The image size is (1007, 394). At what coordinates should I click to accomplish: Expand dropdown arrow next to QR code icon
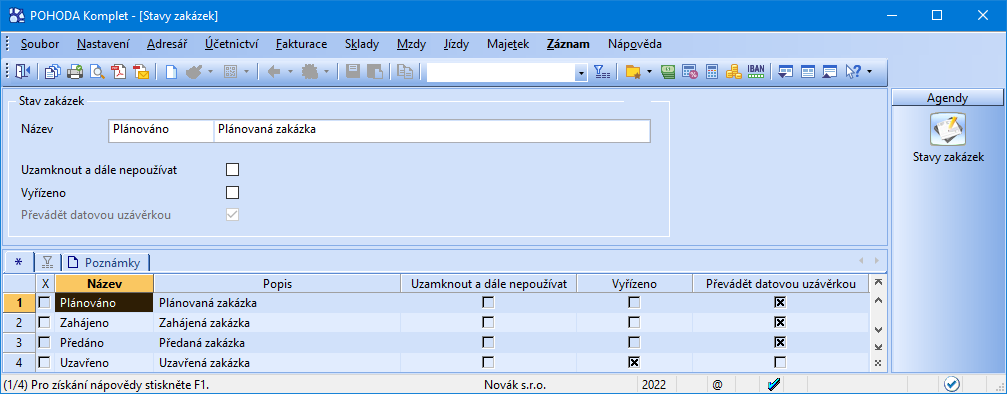pos(247,72)
